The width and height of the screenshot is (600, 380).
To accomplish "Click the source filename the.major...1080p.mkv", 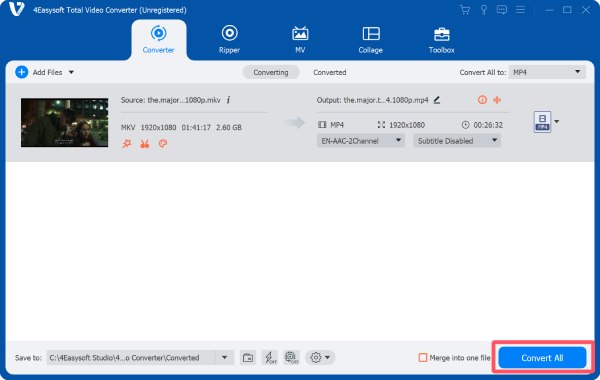I will pos(184,100).
